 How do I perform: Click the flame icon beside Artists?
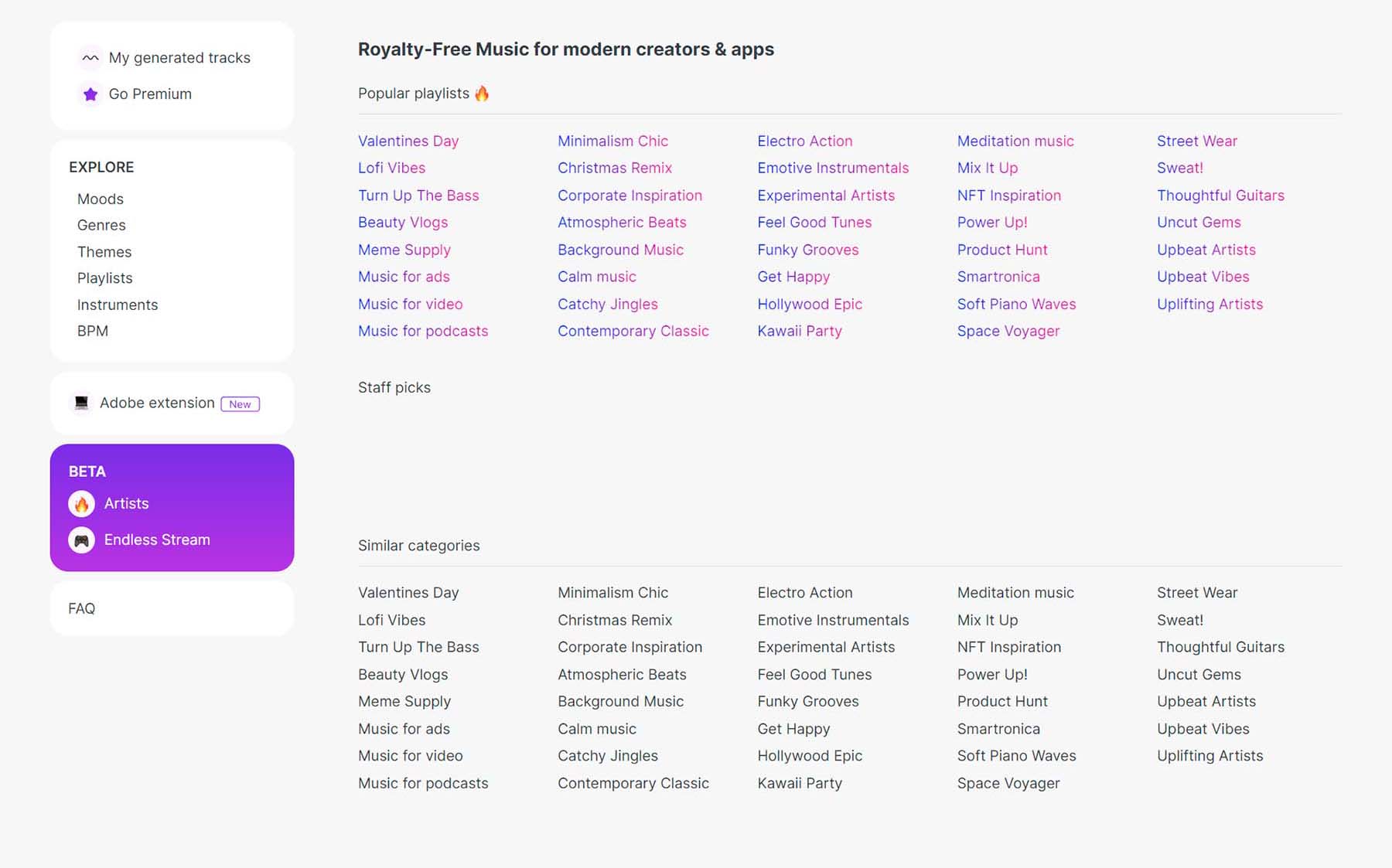coord(82,503)
